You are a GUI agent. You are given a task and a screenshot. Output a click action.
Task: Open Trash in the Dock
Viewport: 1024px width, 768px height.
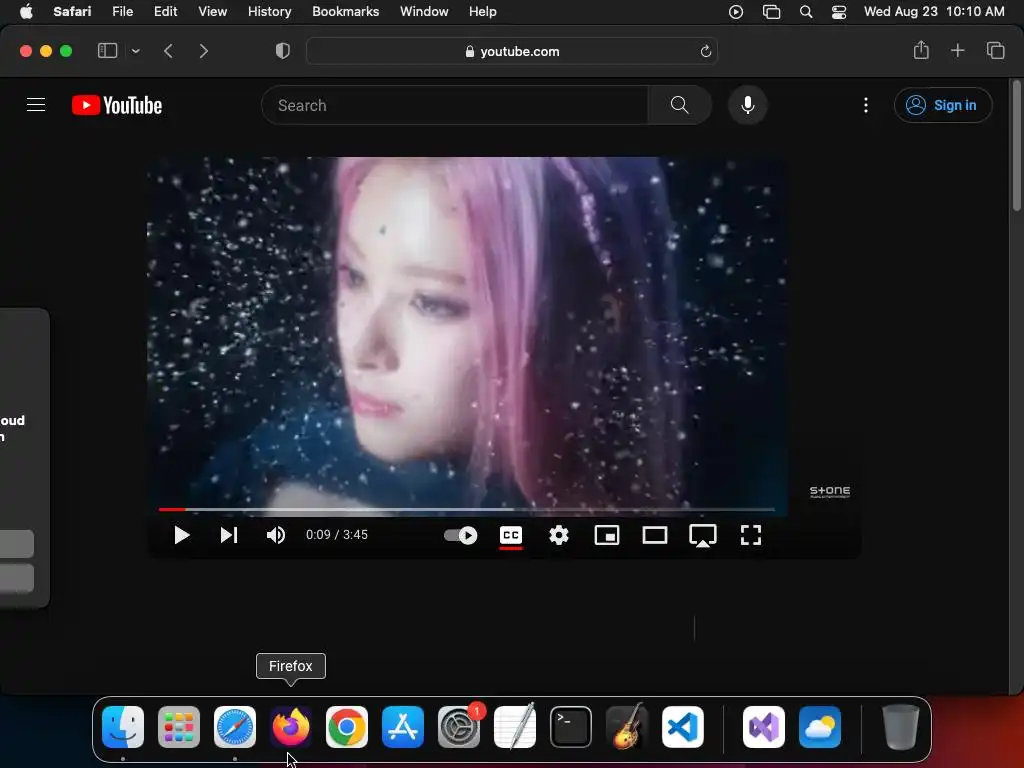pos(901,727)
